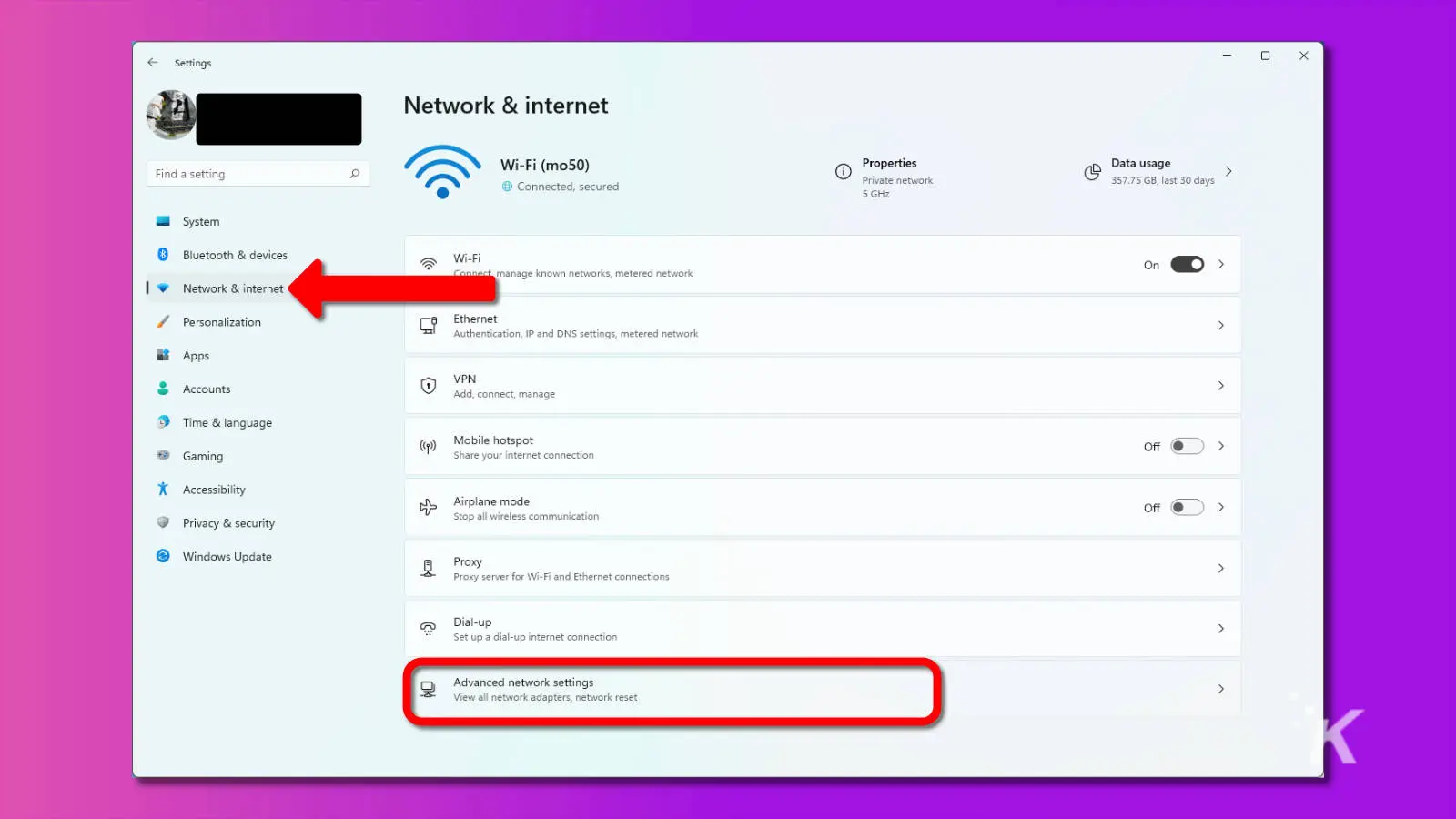
Task: Click the Advanced network settings icon
Action: pyautogui.click(x=428, y=689)
